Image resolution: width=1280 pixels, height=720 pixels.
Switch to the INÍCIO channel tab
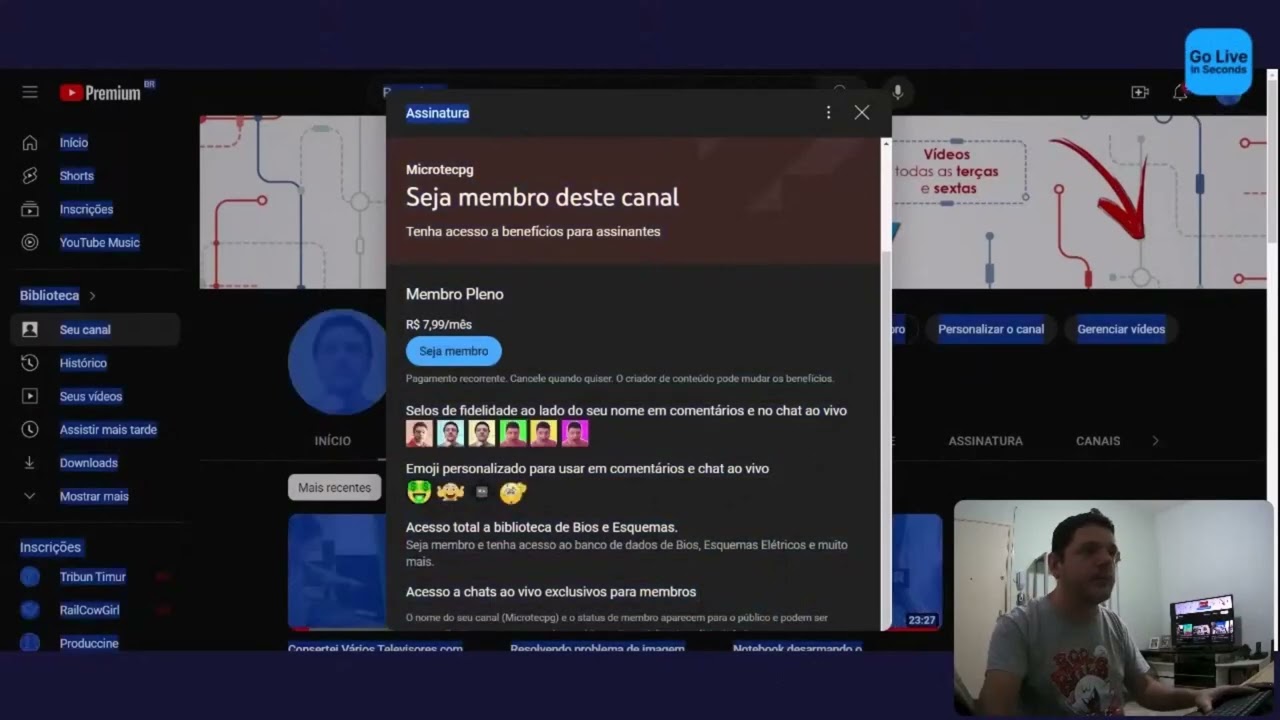(x=333, y=441)
